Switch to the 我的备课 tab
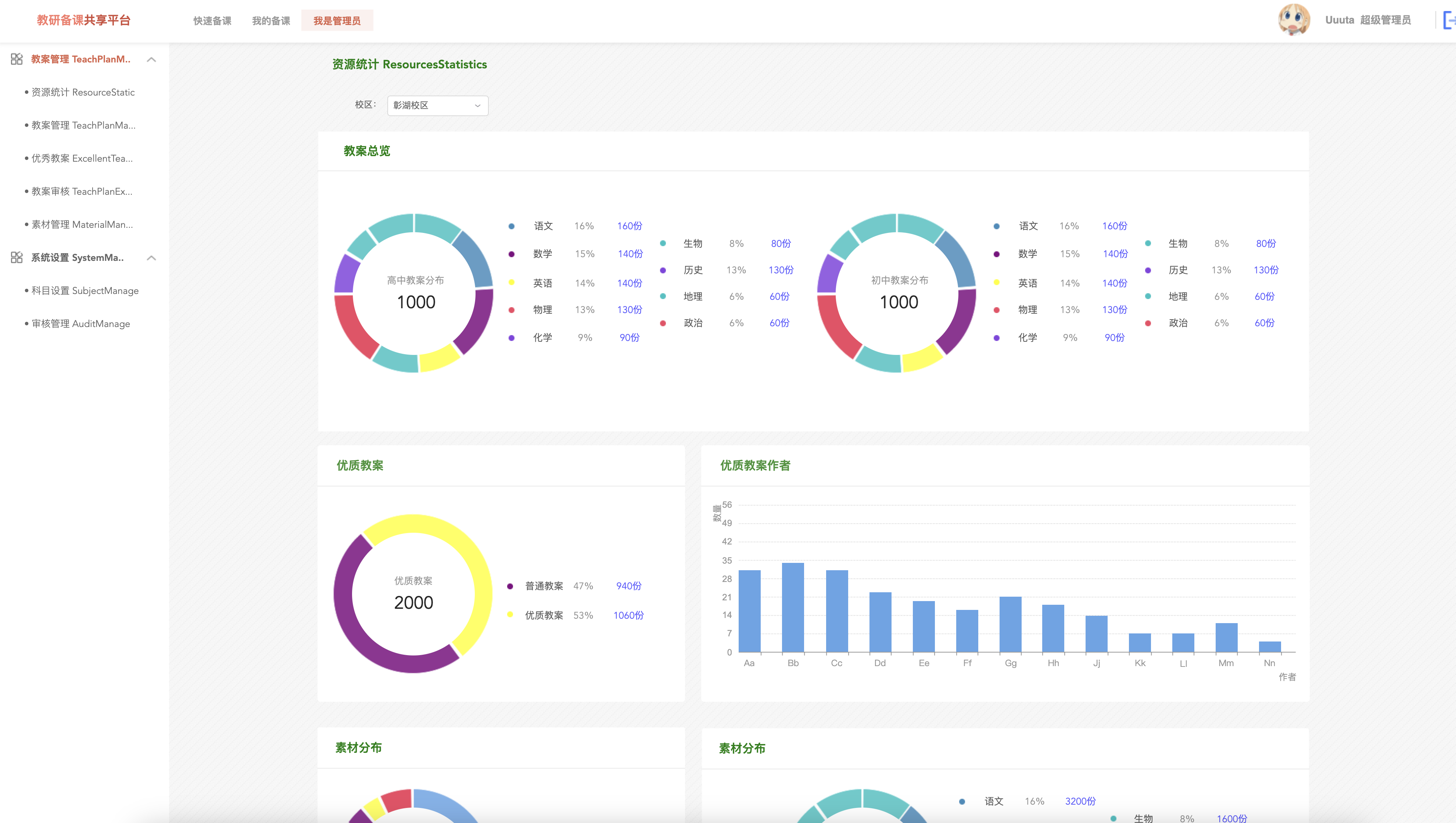Viewport: 1456px width, 823px height. pyautogui.click(x=271, y=21)
